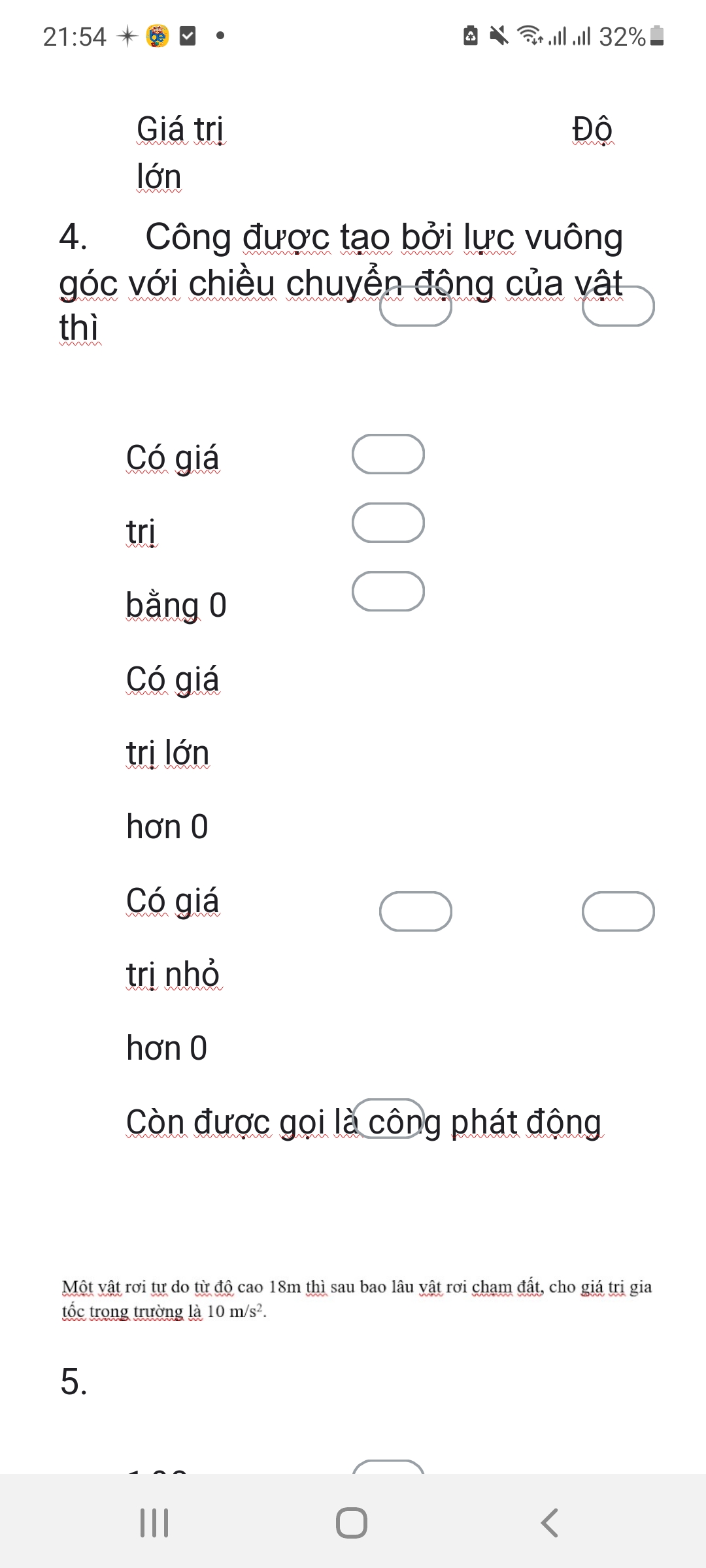The width and height of the screenshot is (706, 1568).
Task: Tick the oval at the end of 'vật' in question 4
Action: point(618,306)
